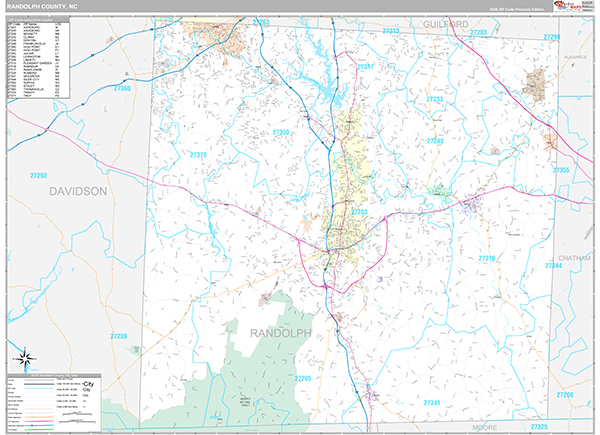The image size is (600, 435).
Task: Click ZIP code 27341 label
Action: point(431,401)
